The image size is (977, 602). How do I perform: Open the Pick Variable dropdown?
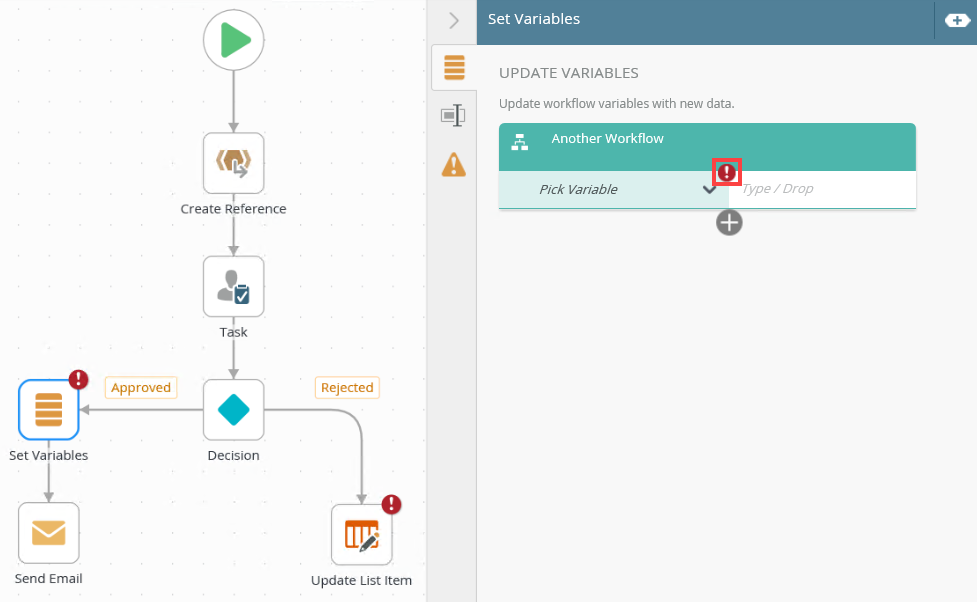pos(614,189)
